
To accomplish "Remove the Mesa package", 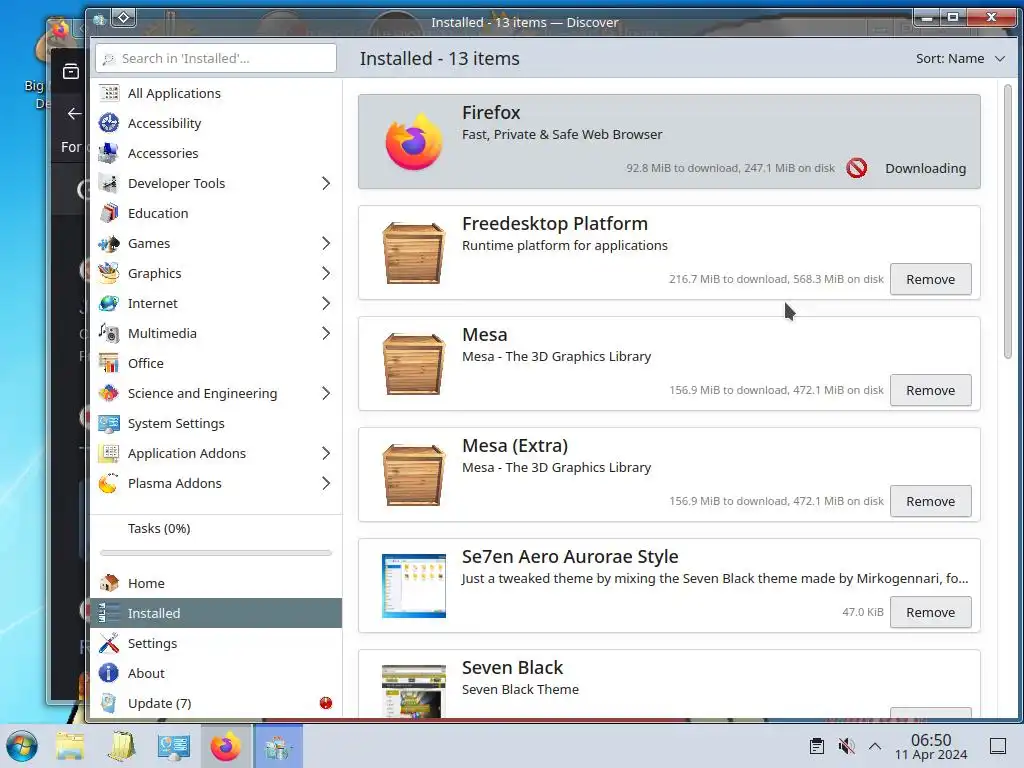I will (x=930, y=391).
